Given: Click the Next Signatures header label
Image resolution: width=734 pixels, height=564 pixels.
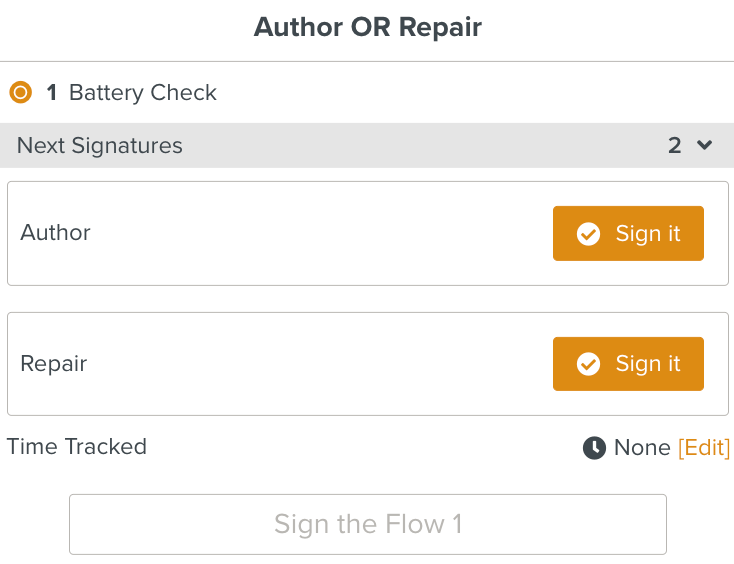Looking at the screenshot, I should click(100, 146).
